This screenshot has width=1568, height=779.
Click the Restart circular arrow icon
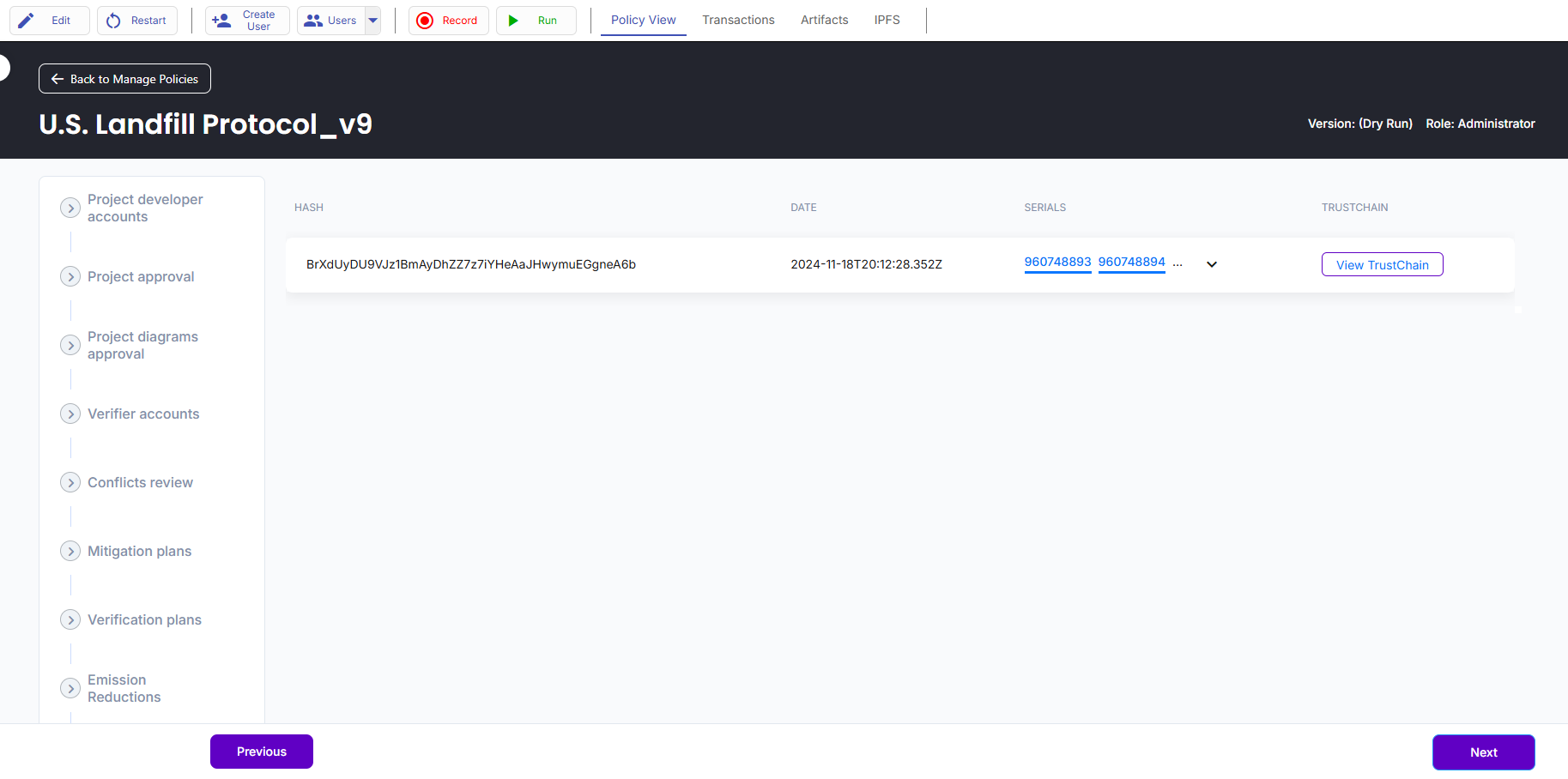coord(113,21)
